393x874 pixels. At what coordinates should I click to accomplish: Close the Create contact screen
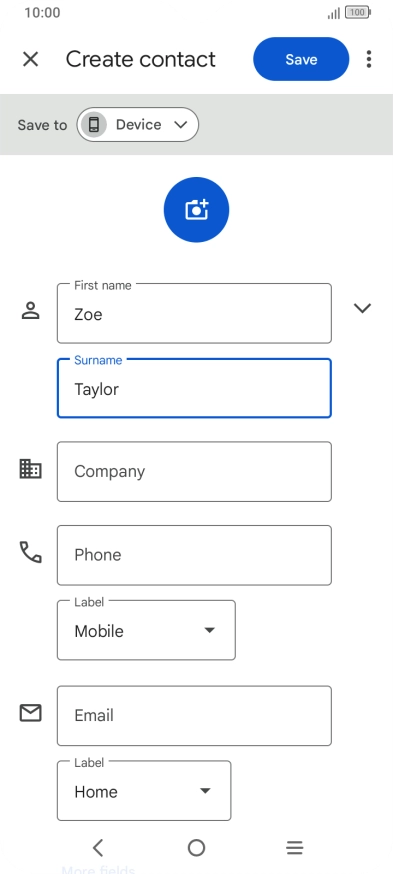pyautogui.click(x=31, y=59)
